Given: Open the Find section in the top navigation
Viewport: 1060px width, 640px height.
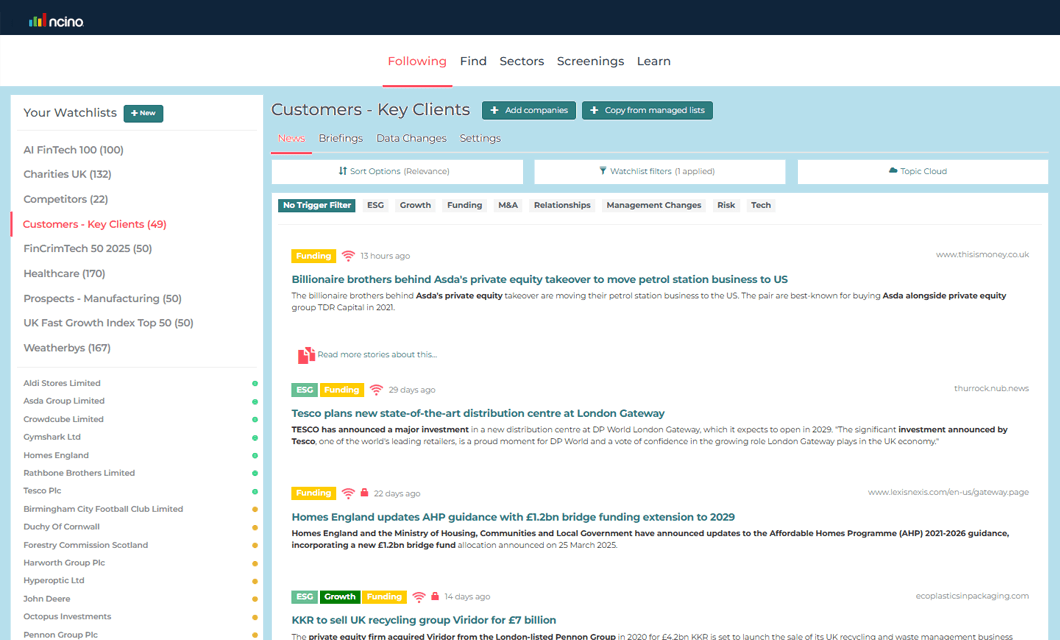Looking at the screenshot, I should [472, 61].
